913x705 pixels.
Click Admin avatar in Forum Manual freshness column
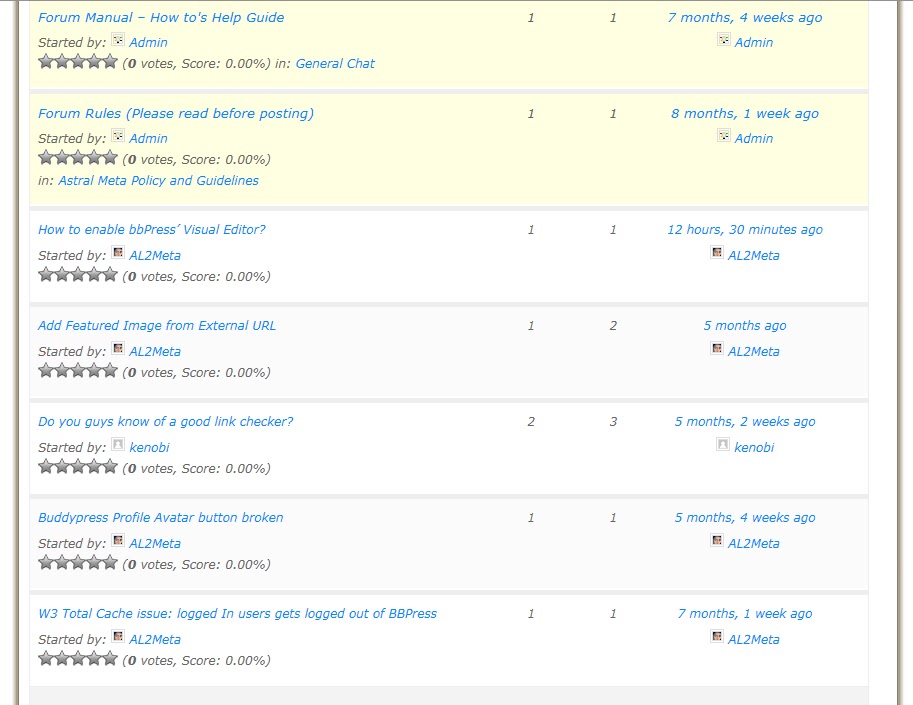point(724,40)
